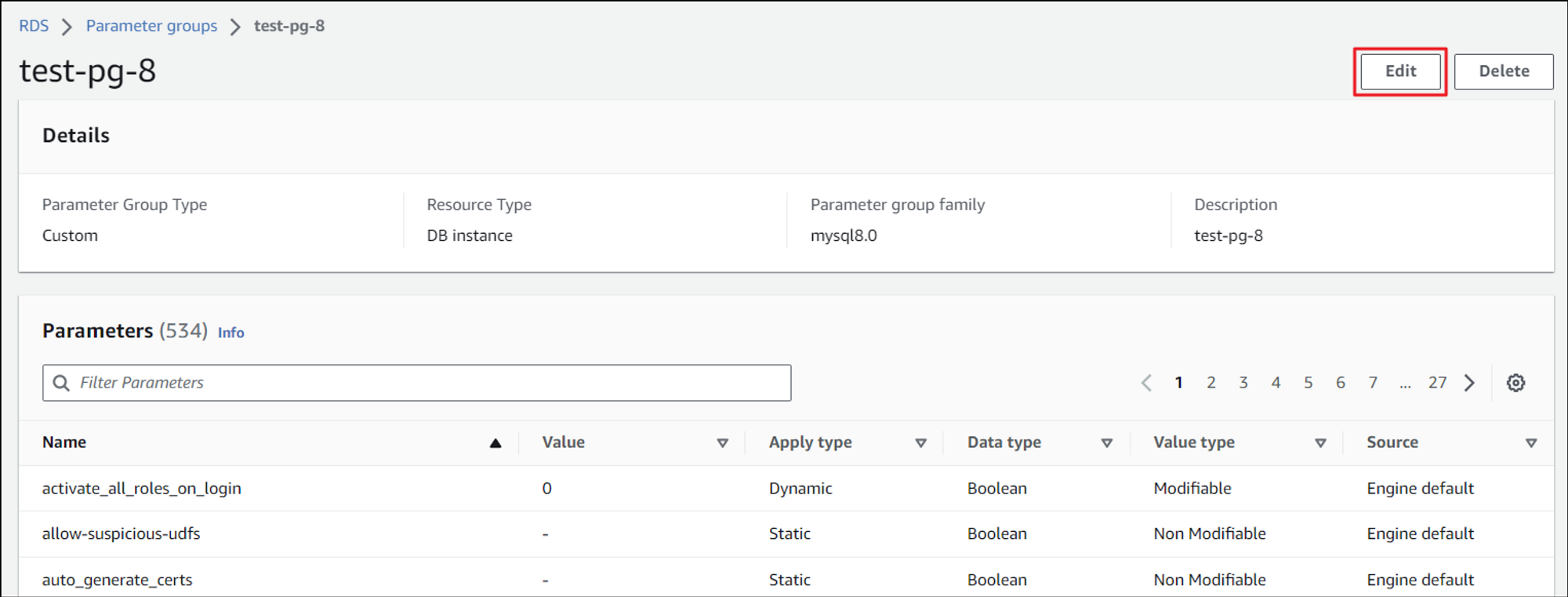Sort parameters by Name ascending arrow

495,443
